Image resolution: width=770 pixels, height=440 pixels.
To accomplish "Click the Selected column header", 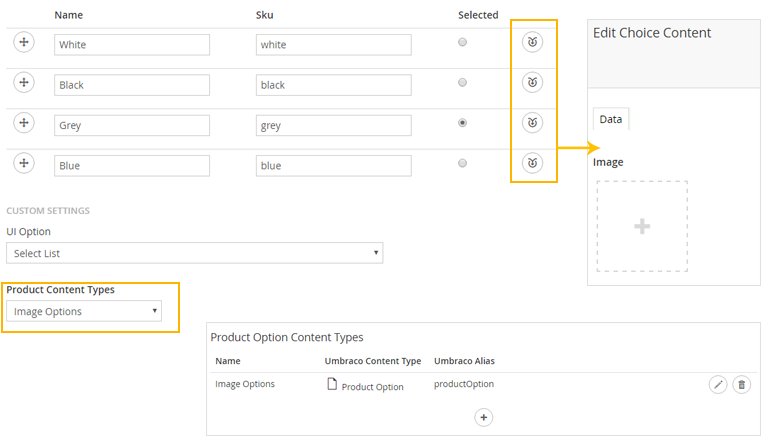I will pos(478,15).
